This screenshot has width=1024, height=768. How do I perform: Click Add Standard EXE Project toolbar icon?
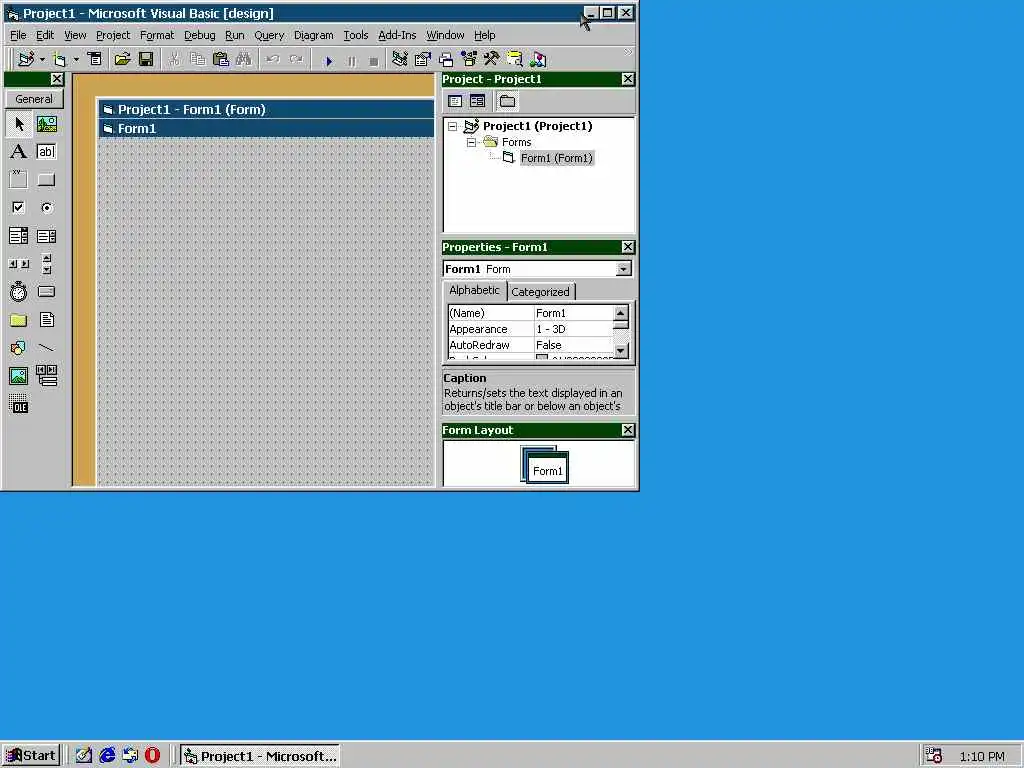(x=26, y=59)
